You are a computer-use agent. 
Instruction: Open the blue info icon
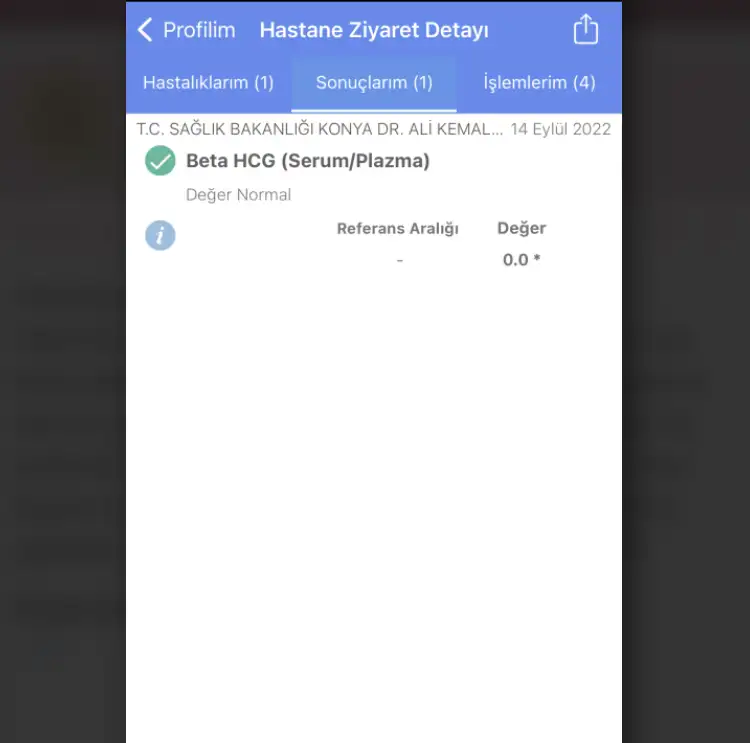coord(160,235)
